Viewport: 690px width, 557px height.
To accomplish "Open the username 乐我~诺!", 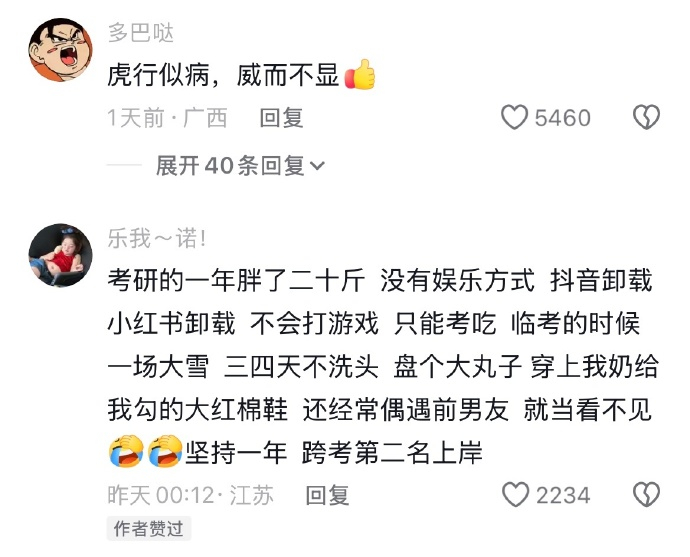I will pyautogui.click(x=157, y=239).
